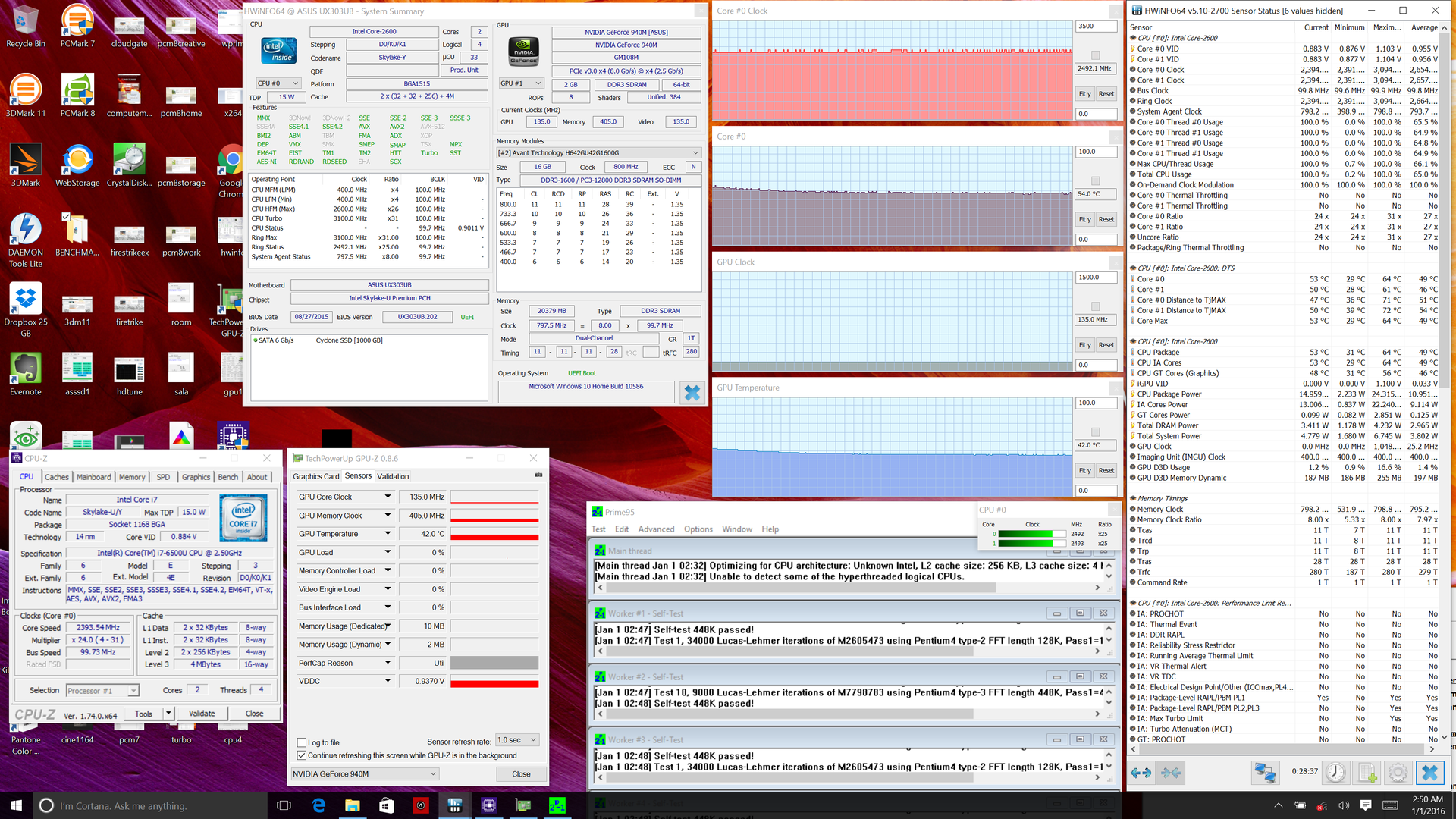Viewport: 1456px width, 819px height.
Task: Open sensor settings gear icon
Action: (x=1398, y=773)
